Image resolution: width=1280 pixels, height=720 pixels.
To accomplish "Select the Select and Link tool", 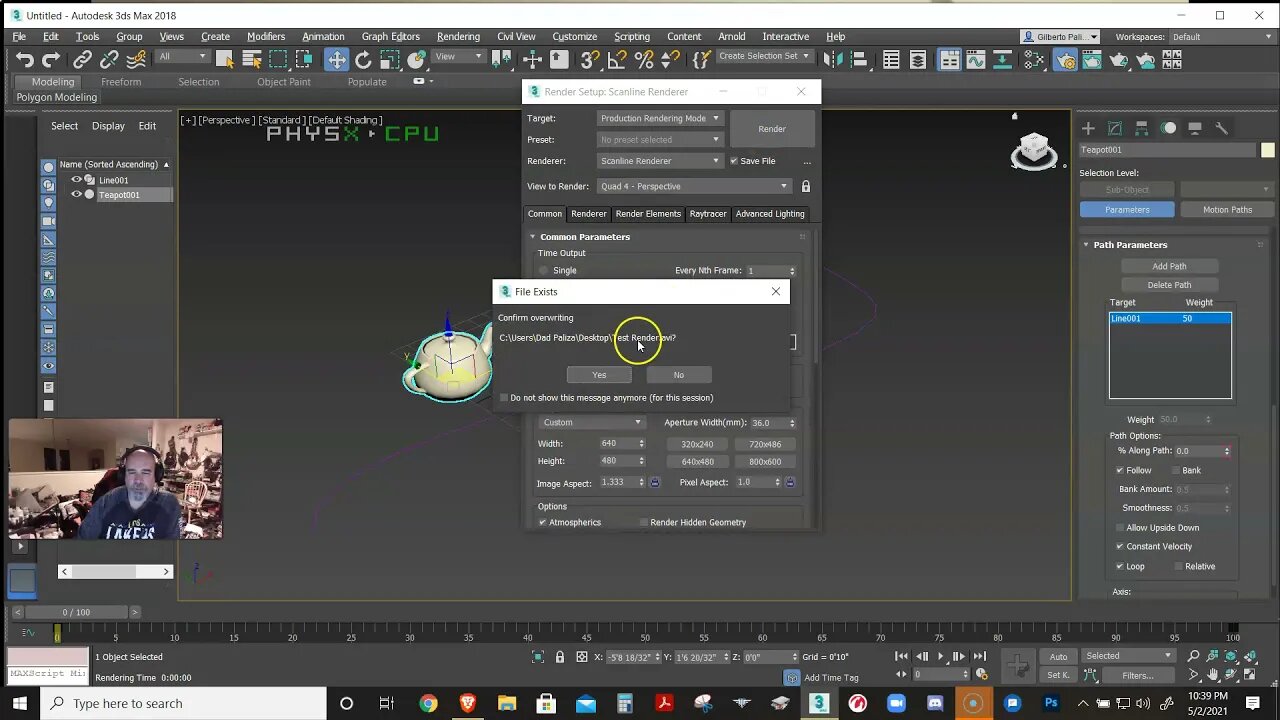I will 82,60.
